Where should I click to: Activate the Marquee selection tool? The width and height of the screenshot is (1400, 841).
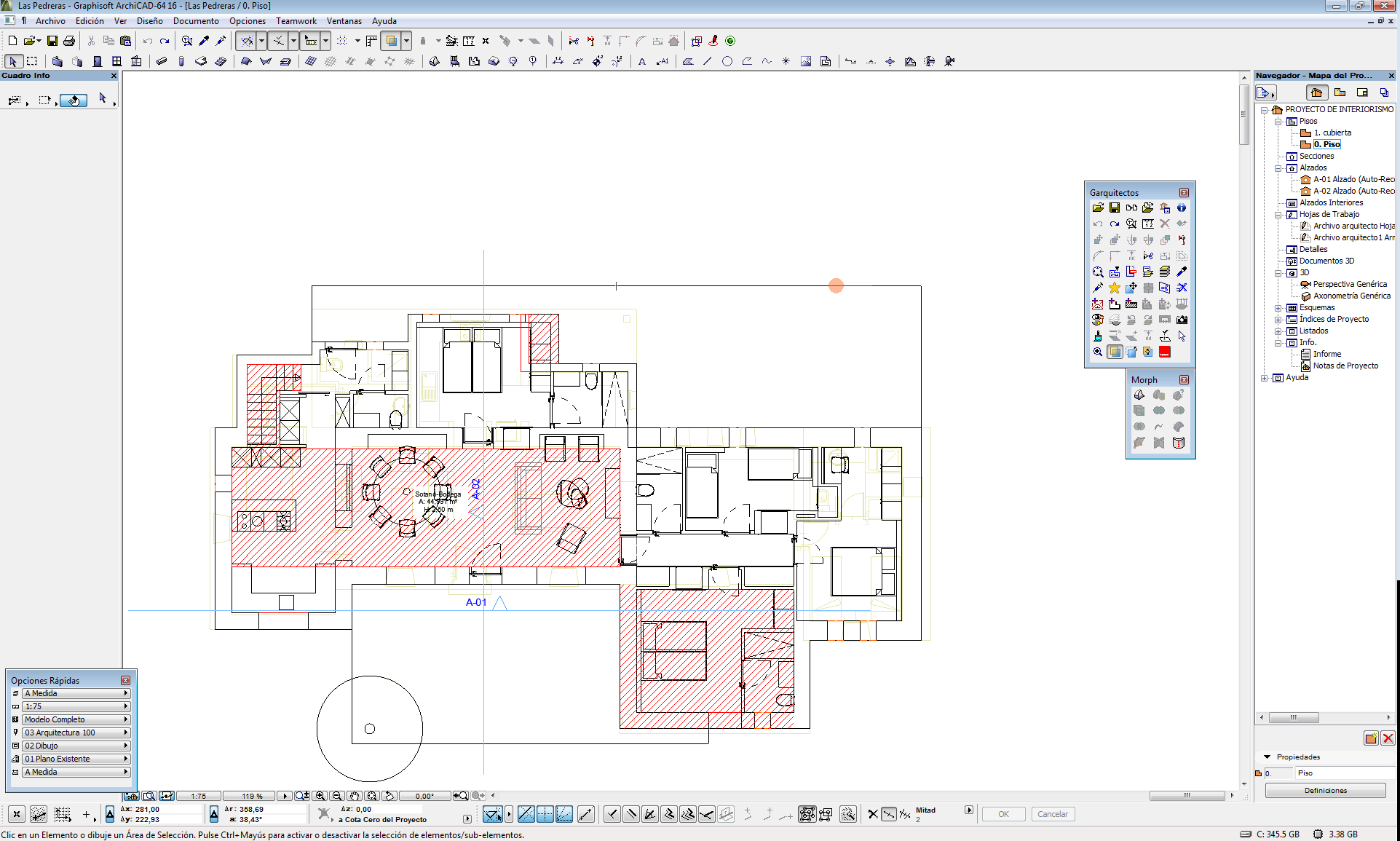click(32, 61)
